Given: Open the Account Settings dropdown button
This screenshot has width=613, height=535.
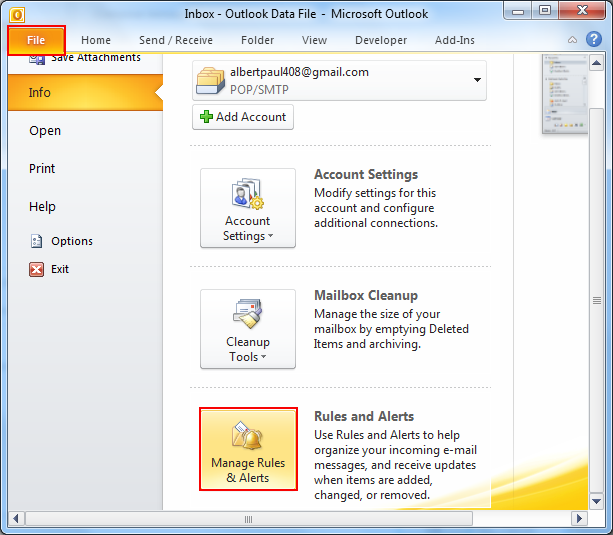Looking at the screenshot, I should [x=248, y=208].
